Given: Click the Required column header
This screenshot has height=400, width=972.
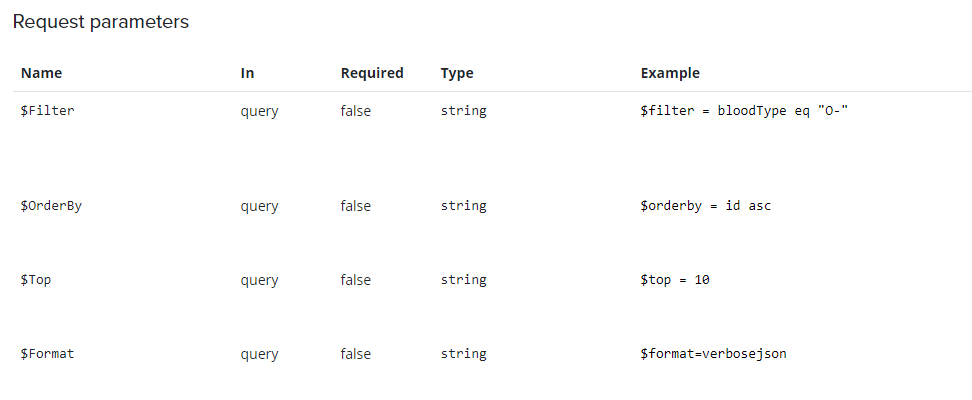Looking at the screenshot, I should pos(372,73).
